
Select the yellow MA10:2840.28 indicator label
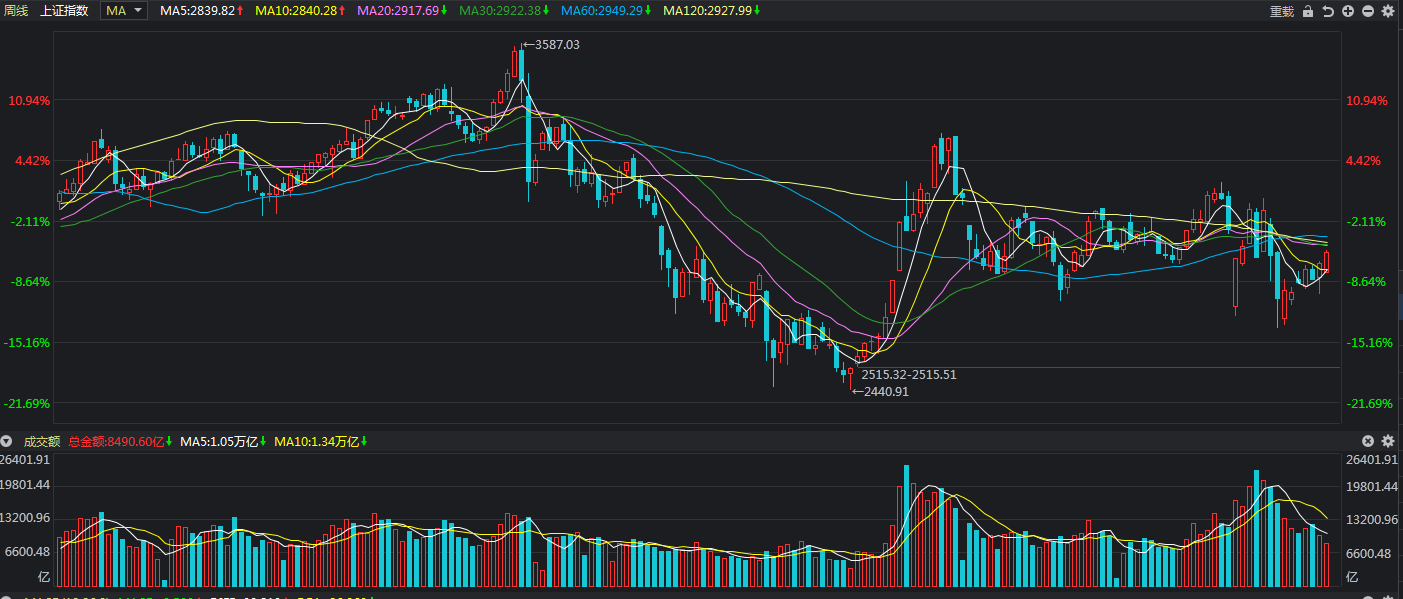click(296, 10)
